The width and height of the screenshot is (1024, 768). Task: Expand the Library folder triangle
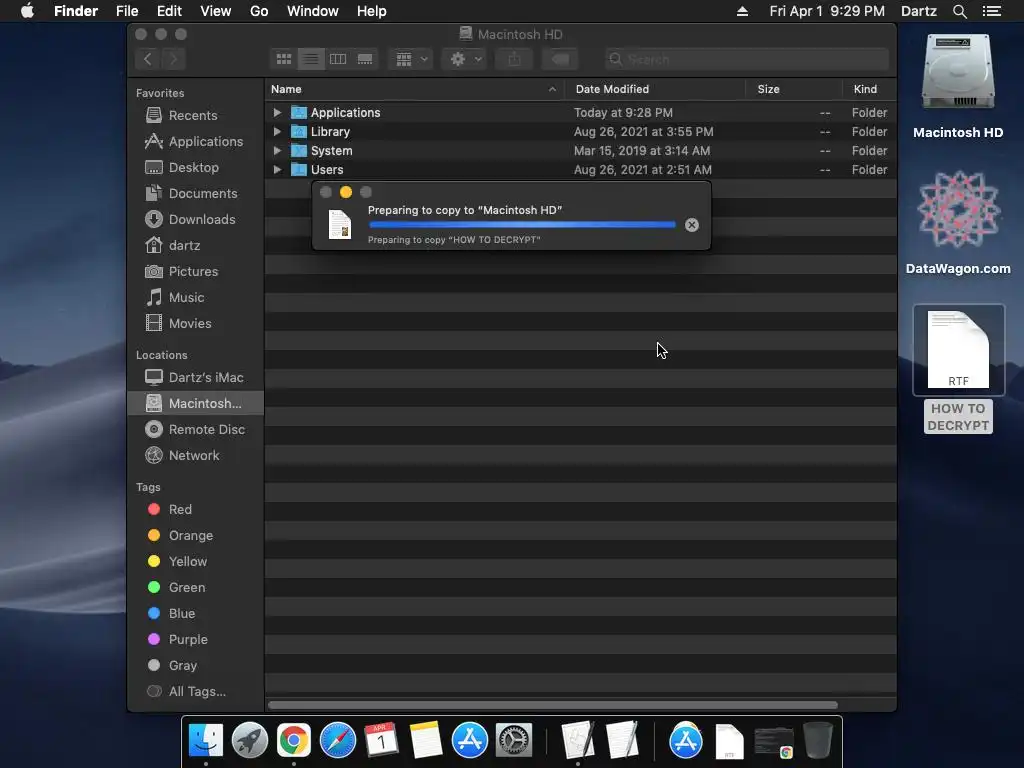pos(278,131)
